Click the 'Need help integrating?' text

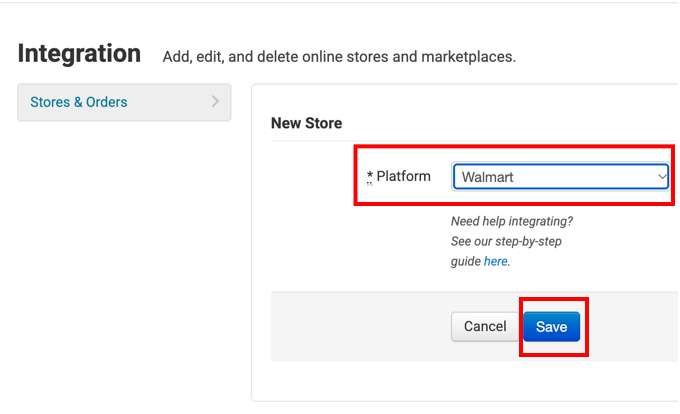[512, 222]
